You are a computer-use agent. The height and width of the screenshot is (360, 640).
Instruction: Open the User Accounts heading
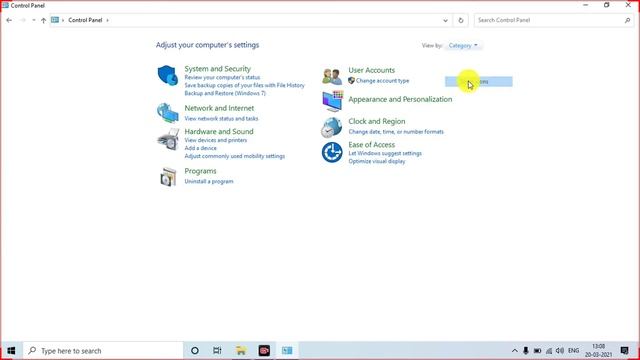pos(371,70)
